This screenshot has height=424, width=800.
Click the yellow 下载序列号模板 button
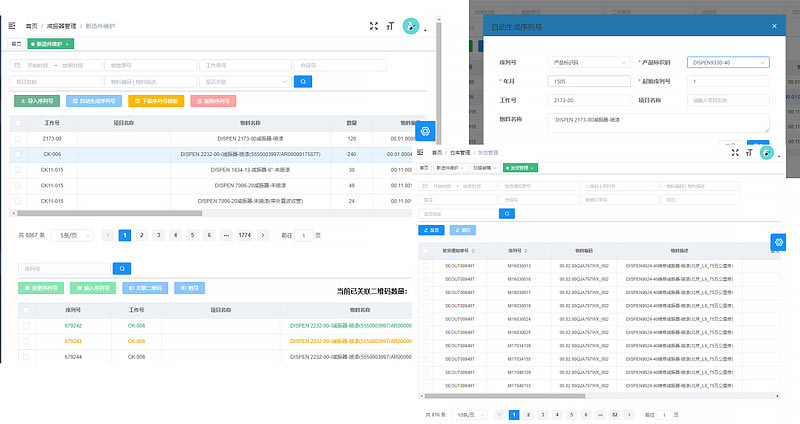[155, 101]
